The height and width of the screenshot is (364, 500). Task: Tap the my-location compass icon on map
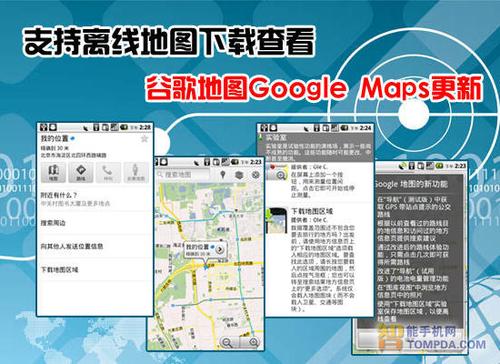(256, 175)
